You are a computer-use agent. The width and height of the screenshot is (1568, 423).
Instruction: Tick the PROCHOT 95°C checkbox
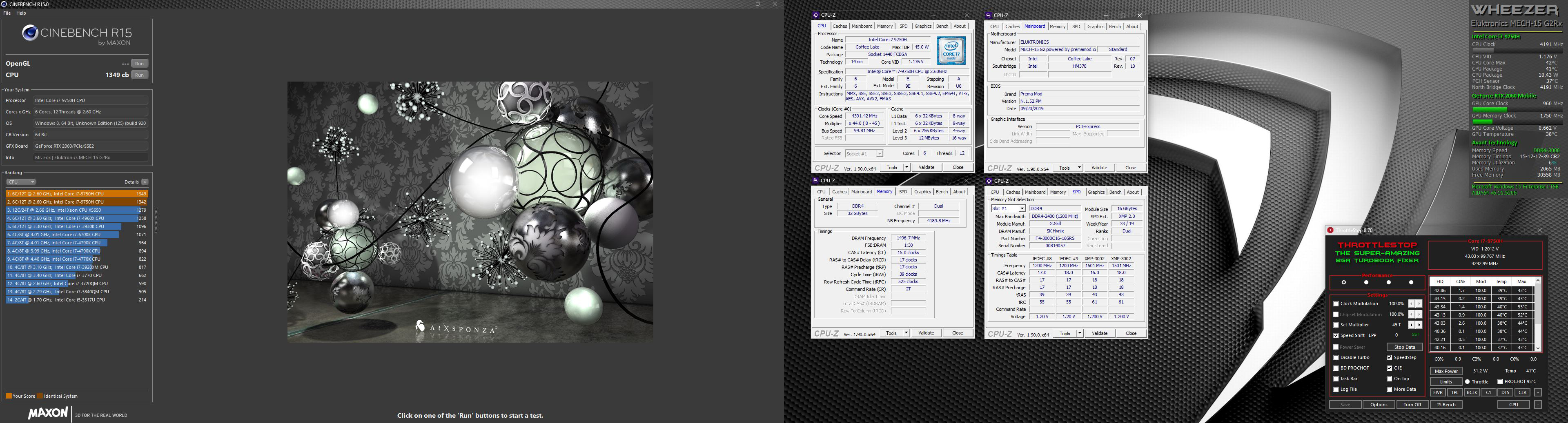click(x=1500, y=382)
